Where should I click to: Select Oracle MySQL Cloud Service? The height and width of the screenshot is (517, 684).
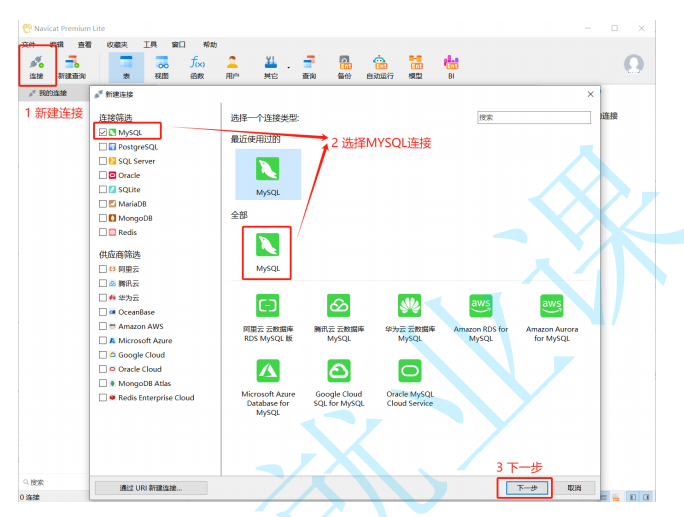tap(410, 383)
